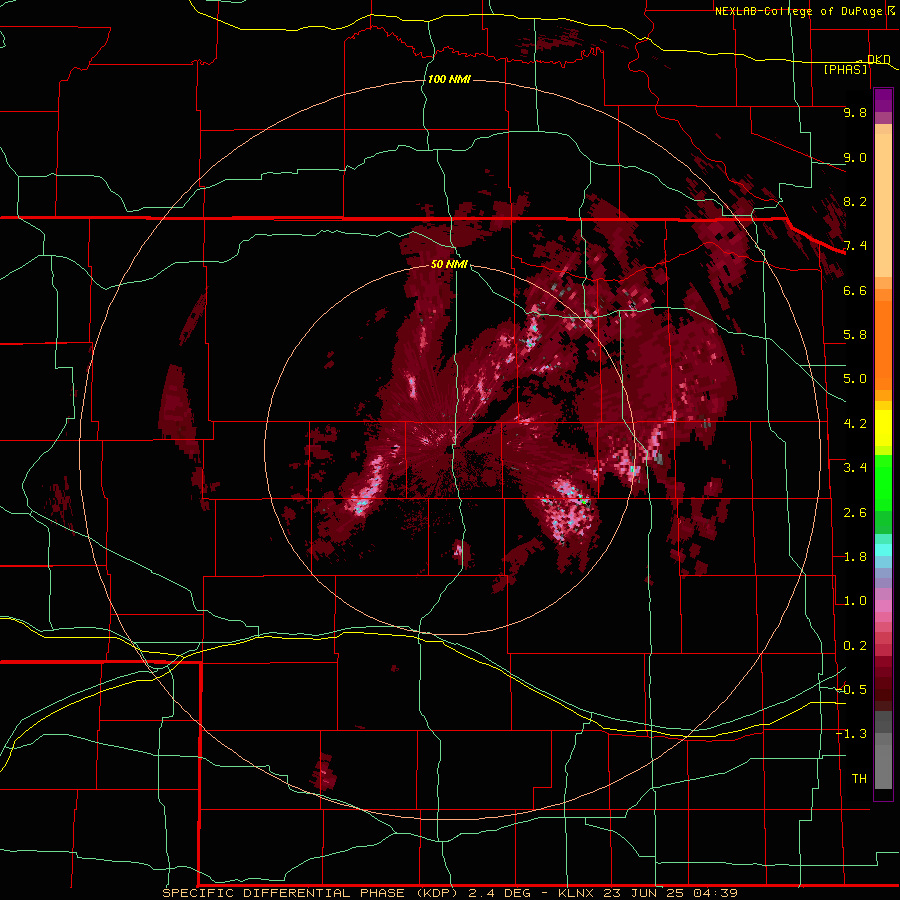The image size is (900, 900).
Task: Click the 100 NMI range ring label
Action: [449, 79]
